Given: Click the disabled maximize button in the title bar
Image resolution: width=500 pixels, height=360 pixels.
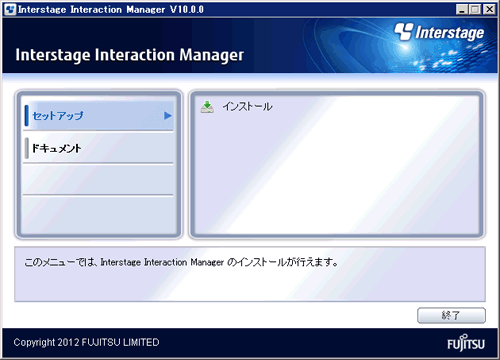Looking at the screenshot, I should (x=475, y=9).
